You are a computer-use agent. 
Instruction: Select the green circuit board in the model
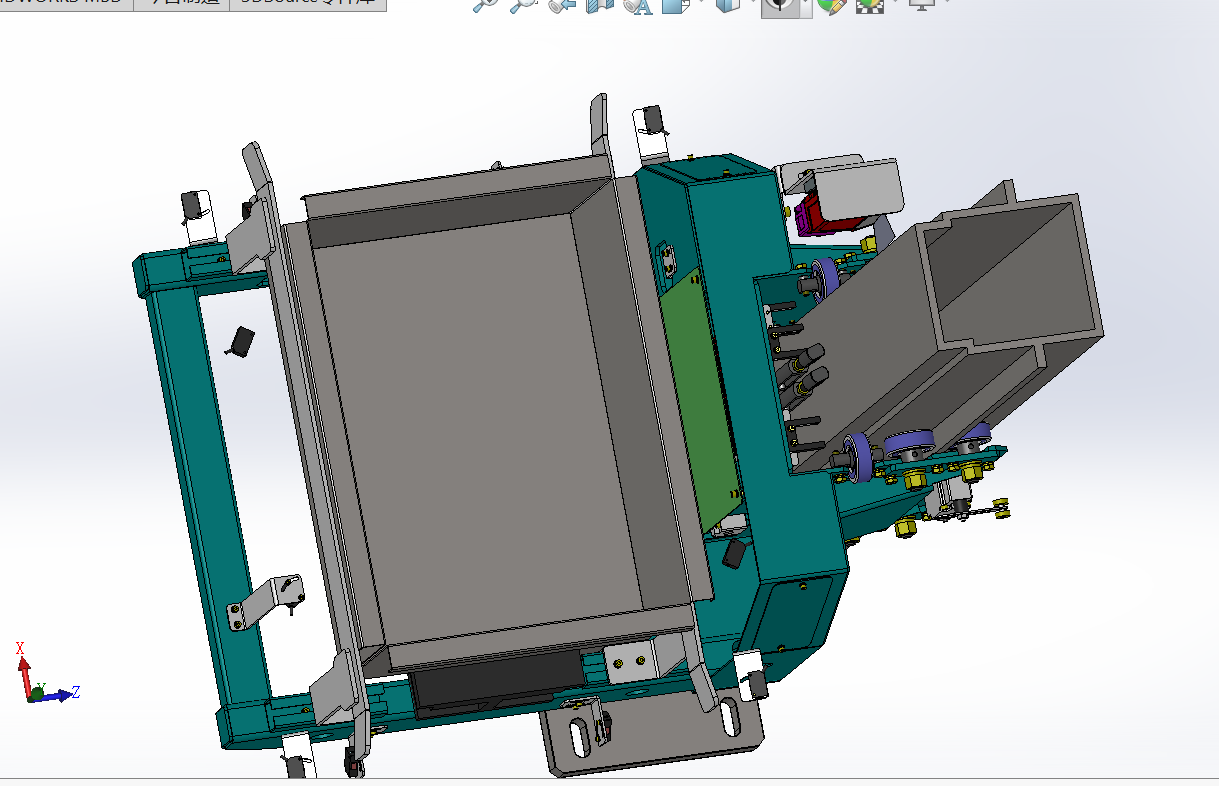[x=701, y=400]
